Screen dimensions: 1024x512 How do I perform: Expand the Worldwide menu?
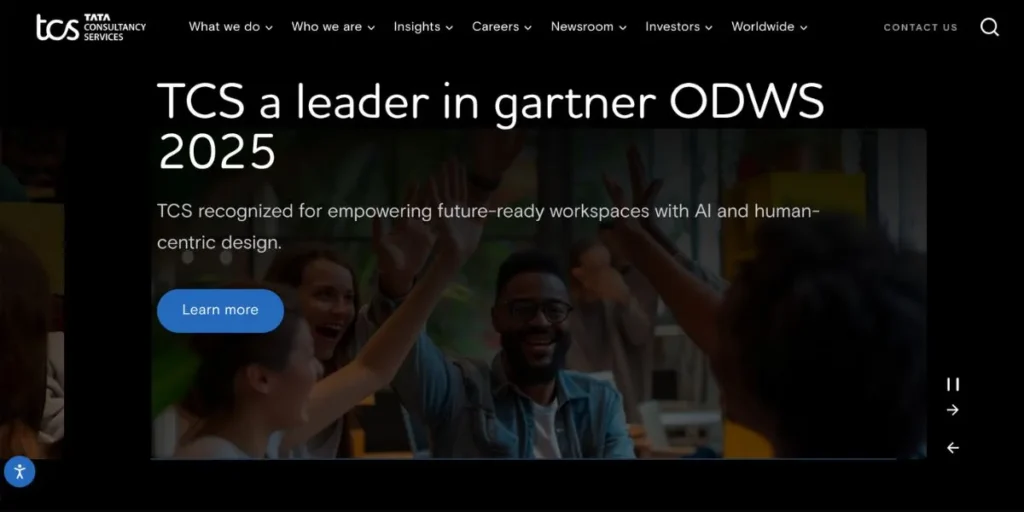(769, 27)
